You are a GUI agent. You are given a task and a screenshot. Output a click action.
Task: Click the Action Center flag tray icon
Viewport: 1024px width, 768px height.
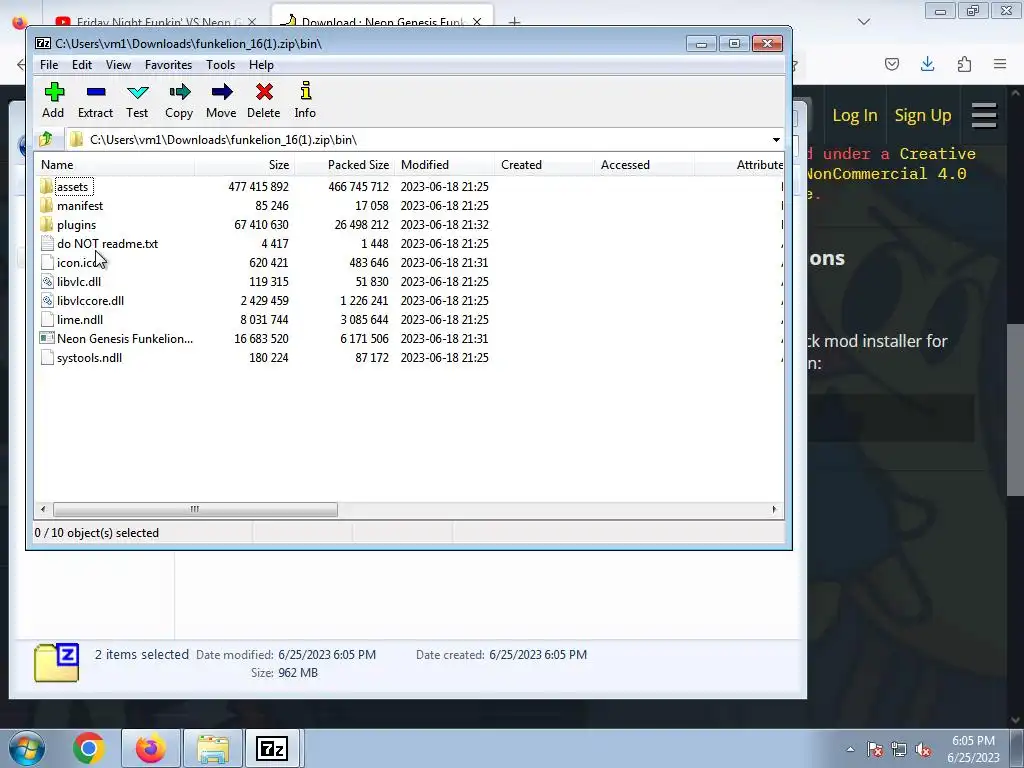pyautogui.click(x=875, y=749)
